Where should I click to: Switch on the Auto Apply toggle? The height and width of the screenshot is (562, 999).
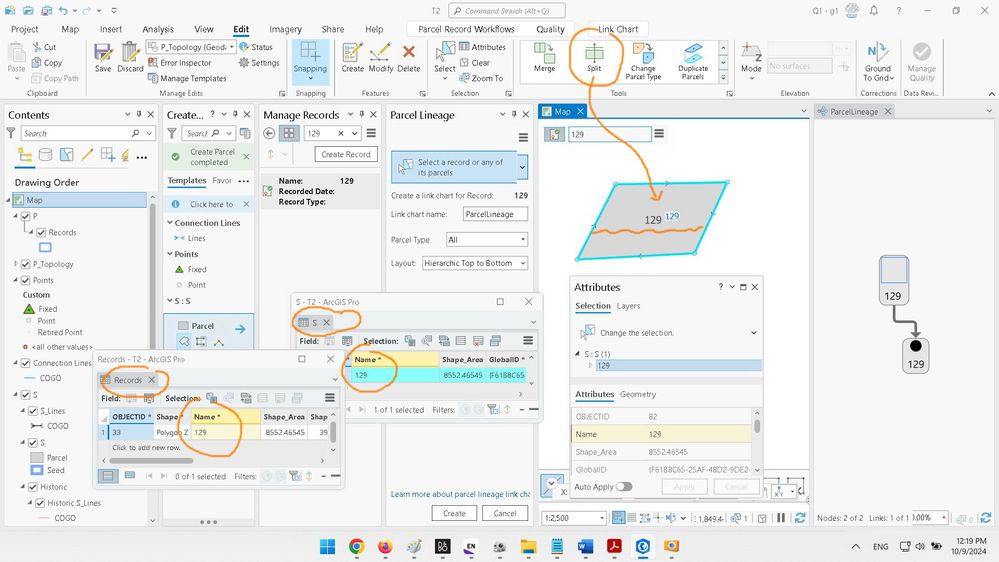pyautogui.click(x=624, y=487)
